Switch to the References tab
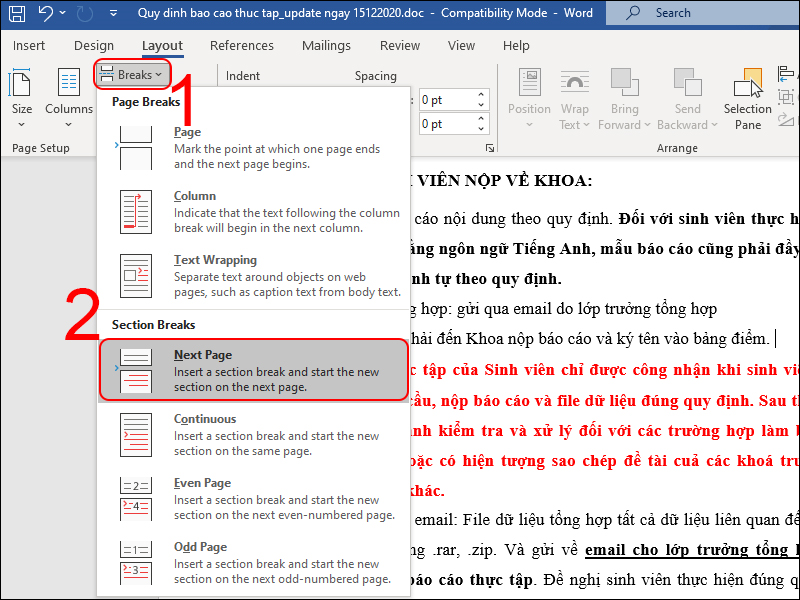Screen dimensions: 800x600 coord(241,46)
